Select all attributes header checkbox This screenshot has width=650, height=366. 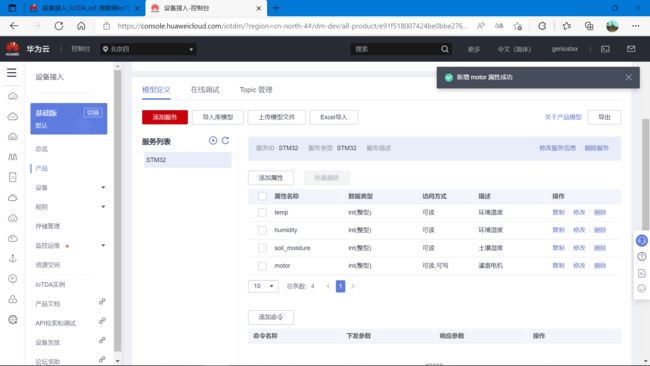coord(262,196)
